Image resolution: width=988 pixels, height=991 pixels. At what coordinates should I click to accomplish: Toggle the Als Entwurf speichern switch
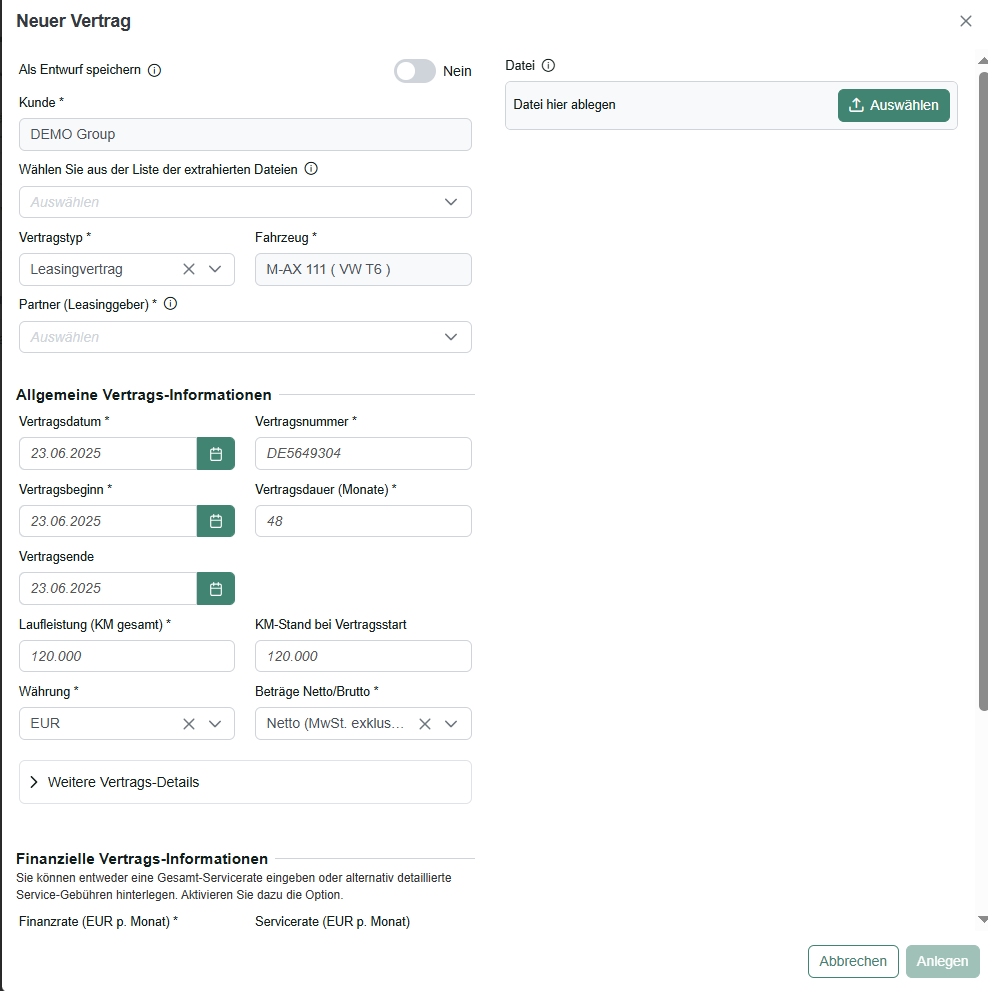pos(415,71)
